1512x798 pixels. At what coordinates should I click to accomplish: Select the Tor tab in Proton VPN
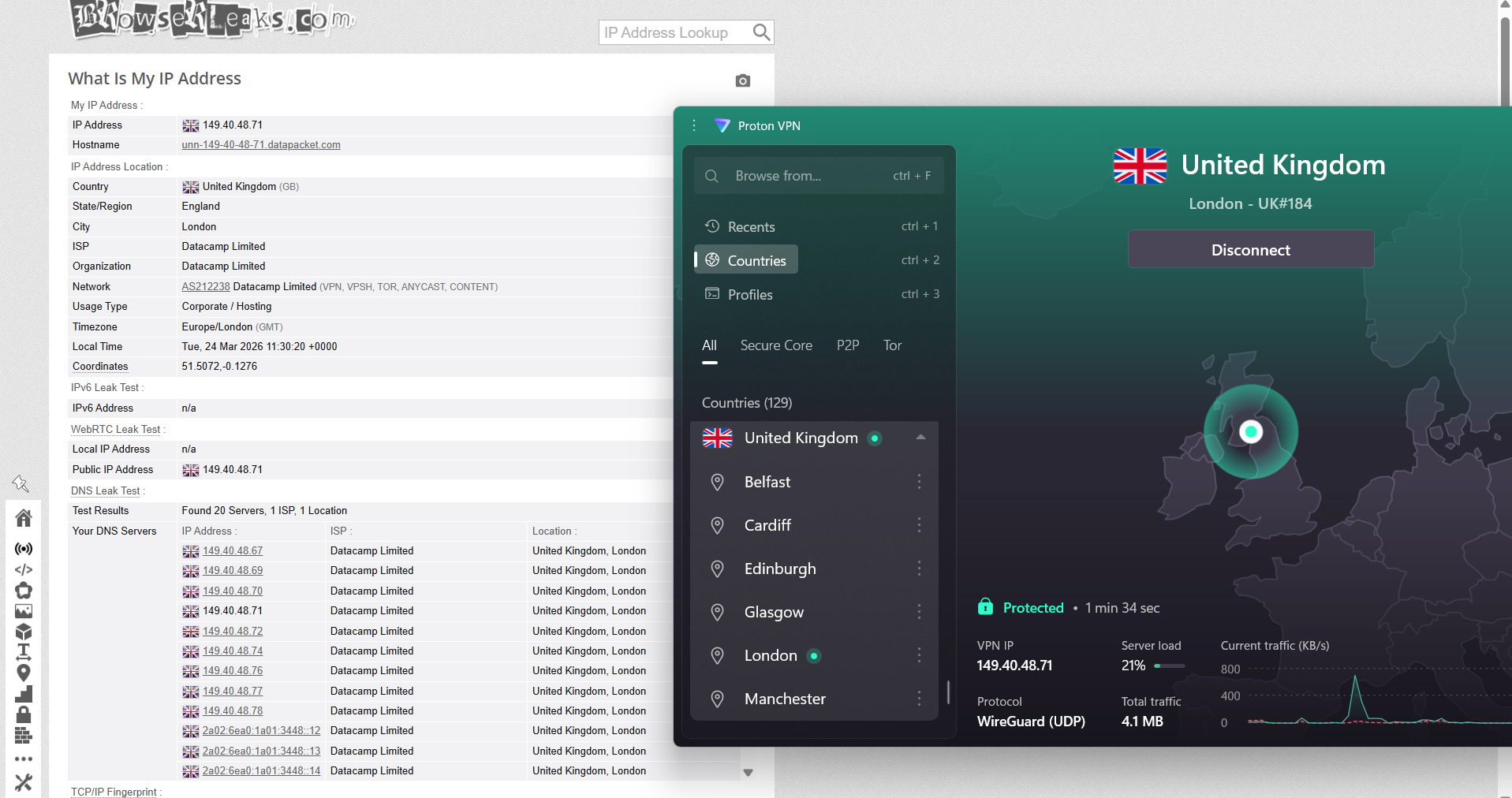[891, 345]
